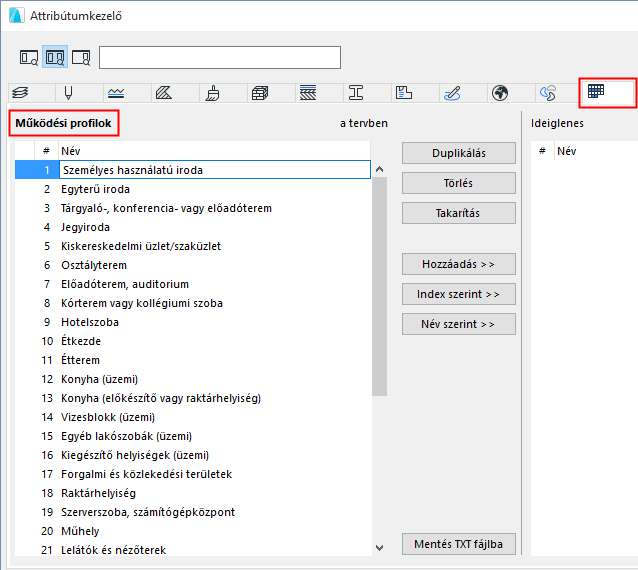Select row 'Kórterem vagy kollégiumi szoba'
The width and height of the screenshot is (638, 570).
pyautogui.click(x=193, y=303)
